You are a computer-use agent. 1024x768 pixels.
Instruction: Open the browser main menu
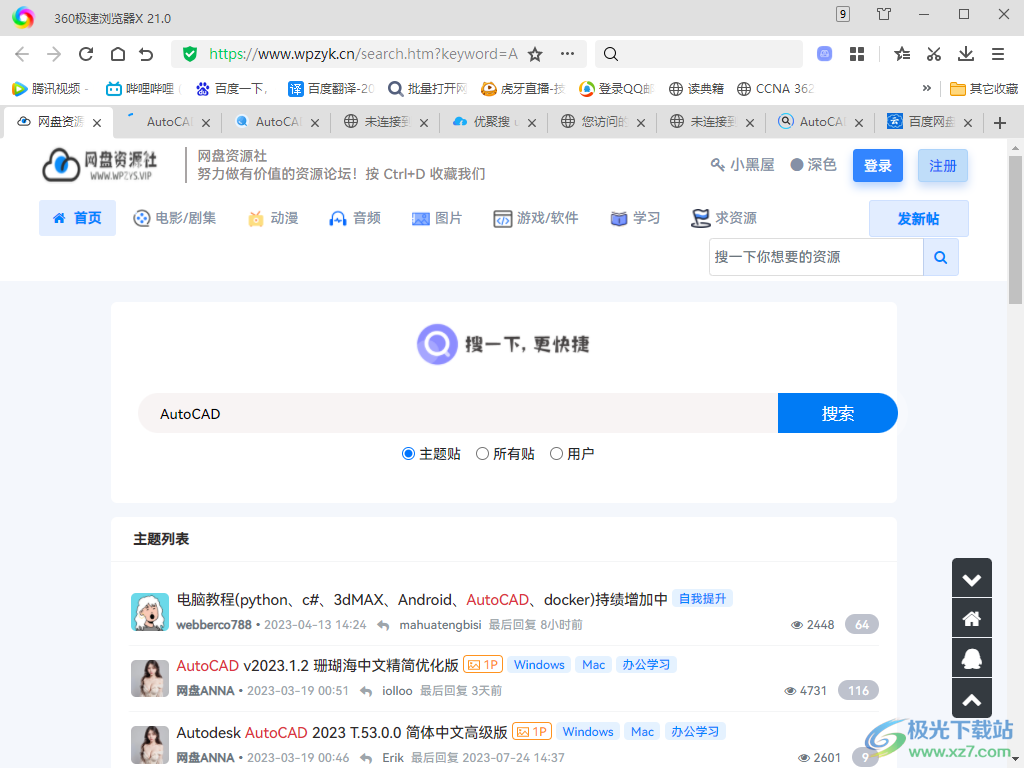(x=998, y=54)
